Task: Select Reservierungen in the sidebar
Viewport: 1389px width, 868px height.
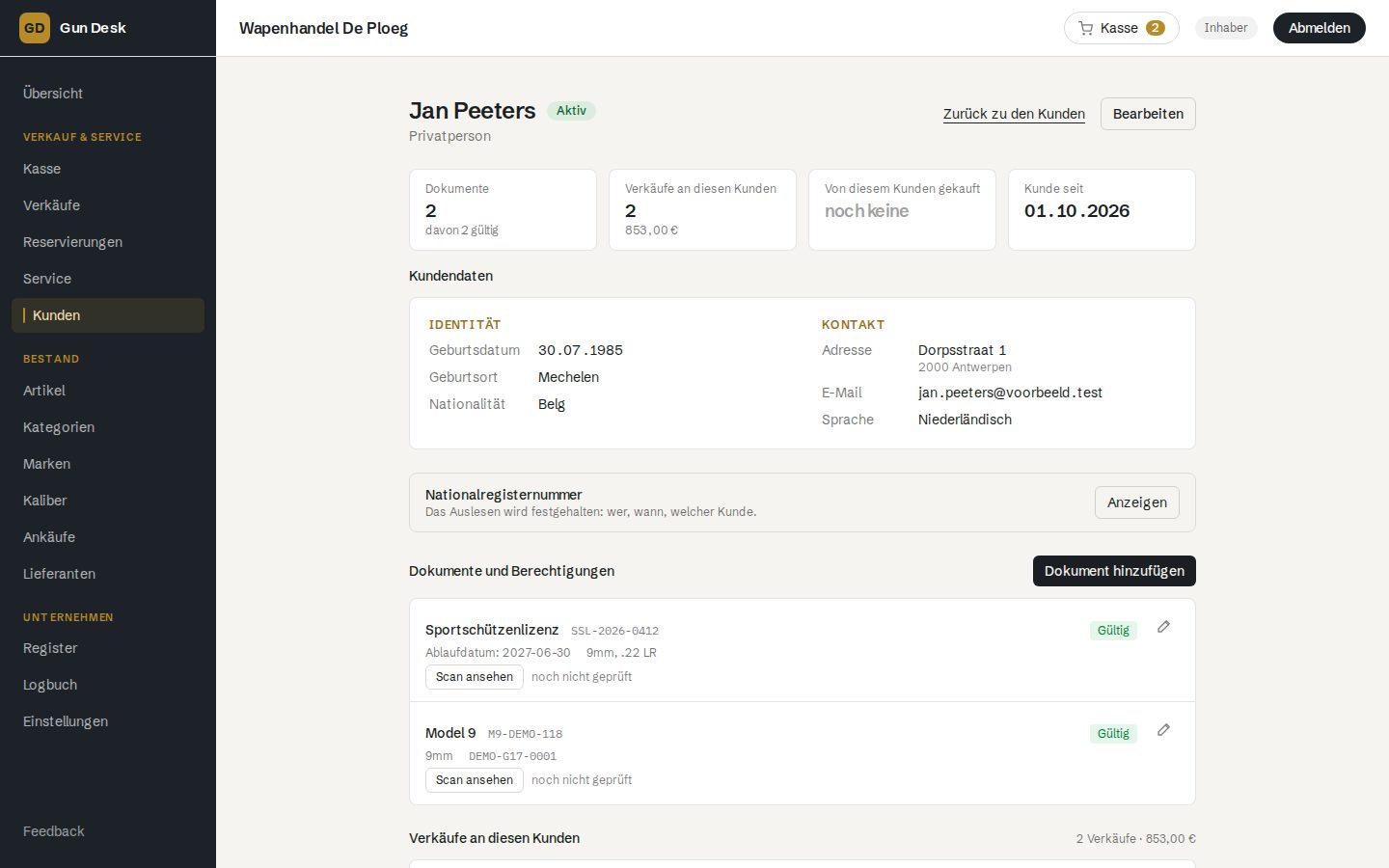Action: (x=72, y=242)
